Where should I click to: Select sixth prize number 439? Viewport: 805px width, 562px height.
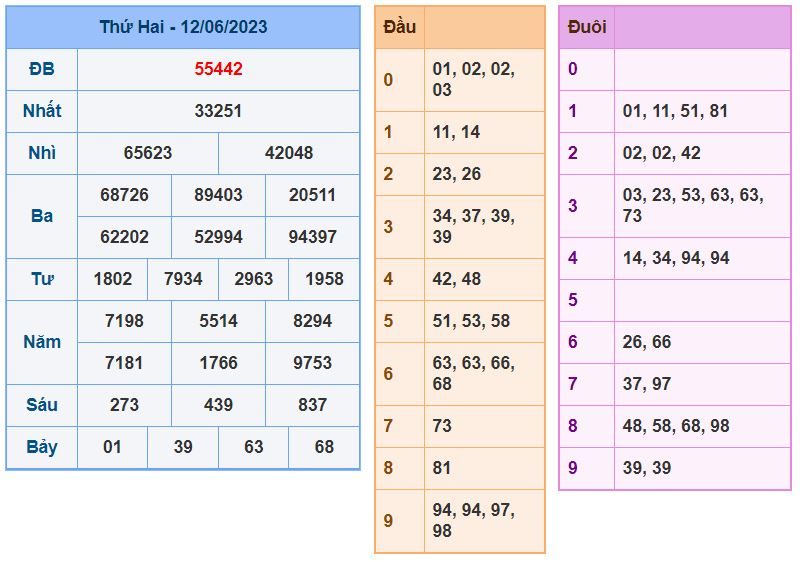pyautogui.click(x=218, y=405)
